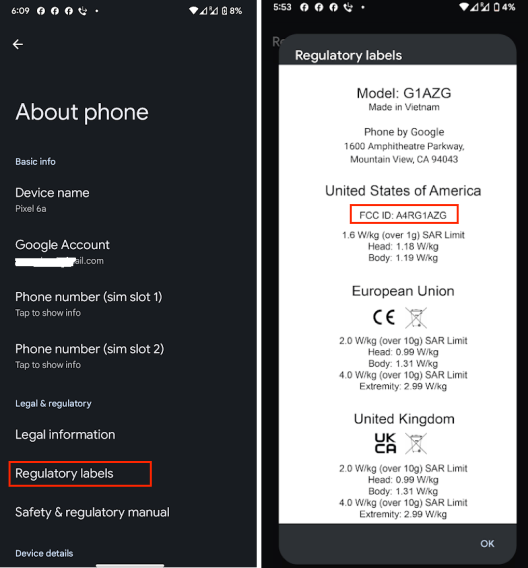Tap the battery icon showing 4%
528x568 pixels.
pos(496,7)
